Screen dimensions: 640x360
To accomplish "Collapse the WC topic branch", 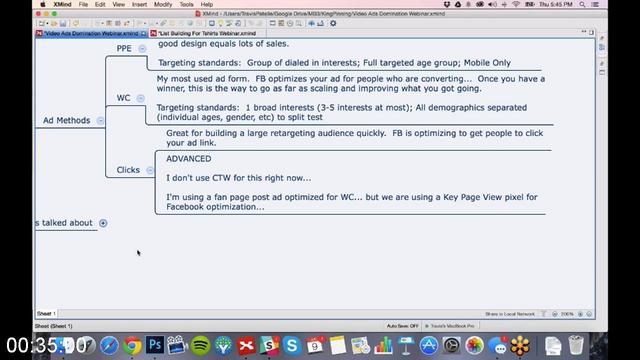I will (x=141, y=98).
